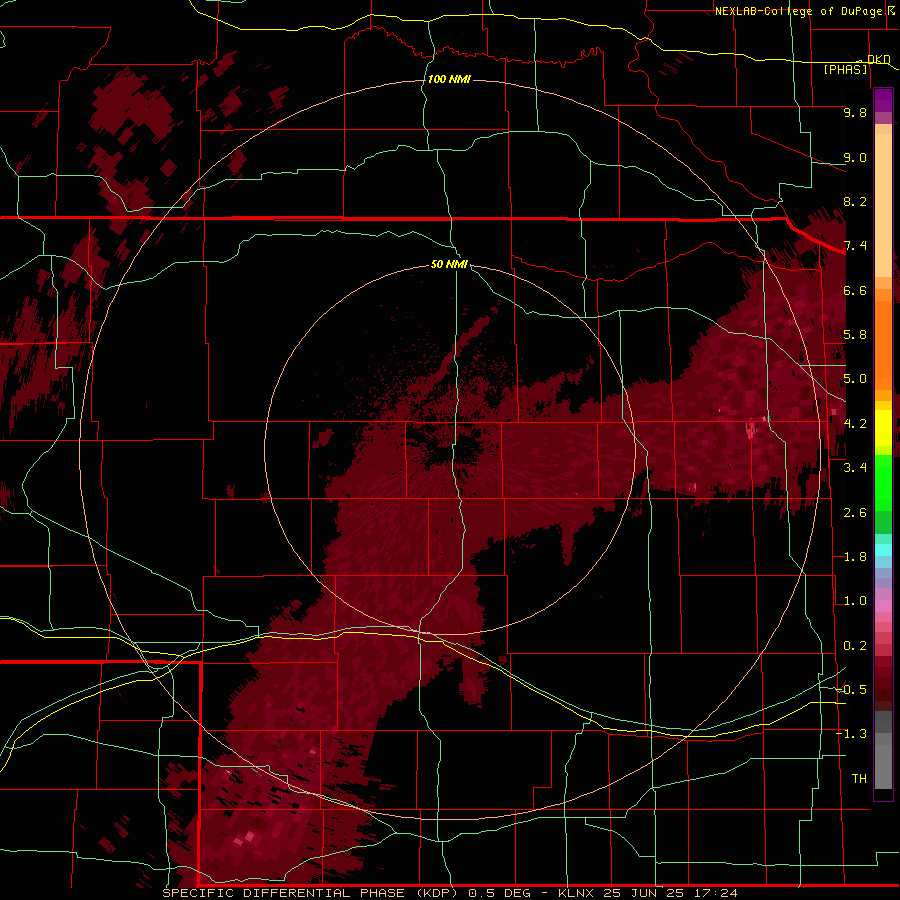Image resolution: width=900 pixels, height=900 pixels.
Task: Click the 5.0 scale label
Action: [x=855, y=379]
